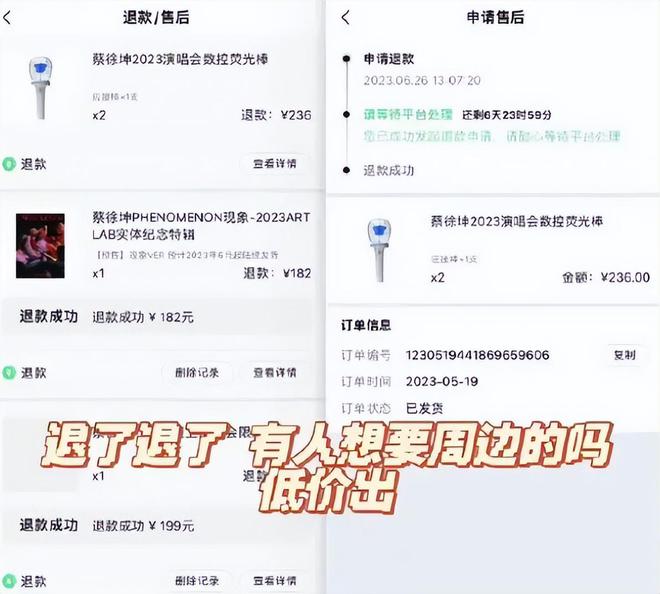The width and height of the screenshot is (660, 594).
Task: Click the green 退款 icon under the ¥182 album order
Action: pos(9,373)
